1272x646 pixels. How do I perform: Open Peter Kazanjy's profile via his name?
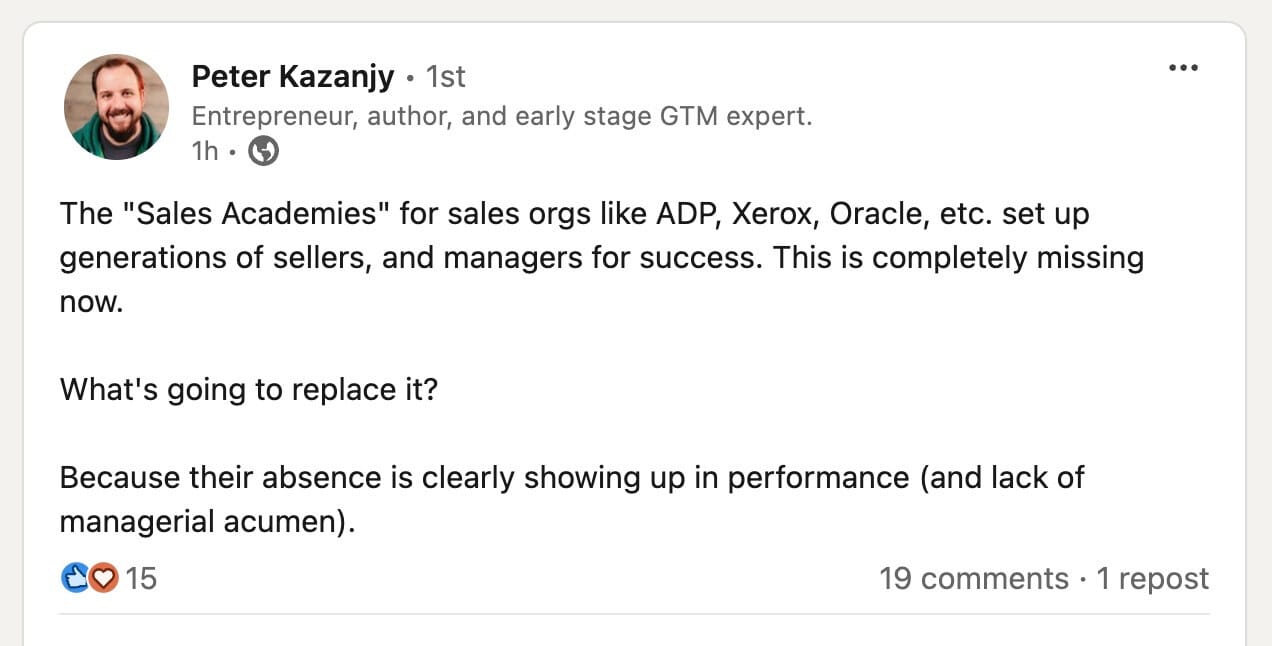click(x=292, y=76)
